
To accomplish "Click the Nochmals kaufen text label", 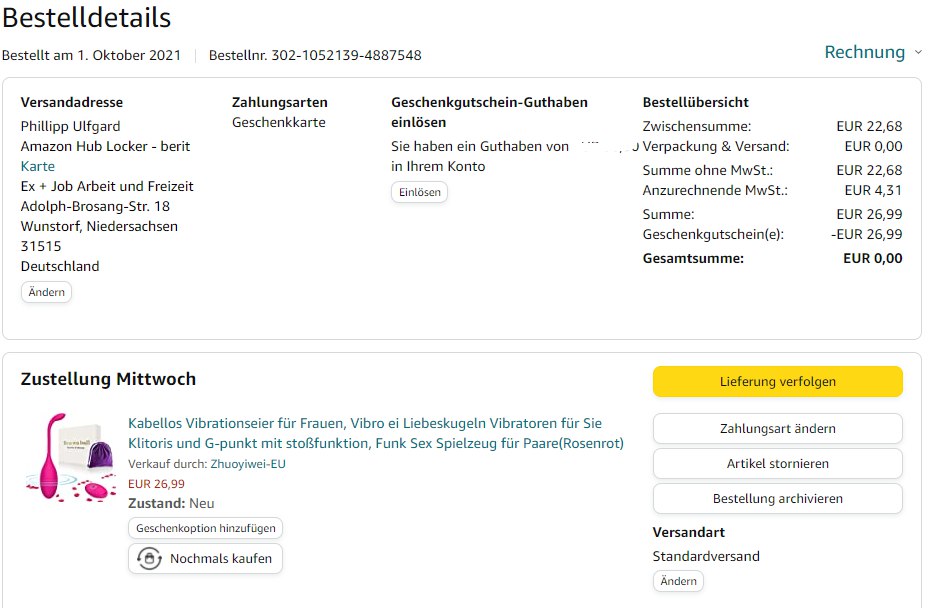I will (x=221, y=559).
